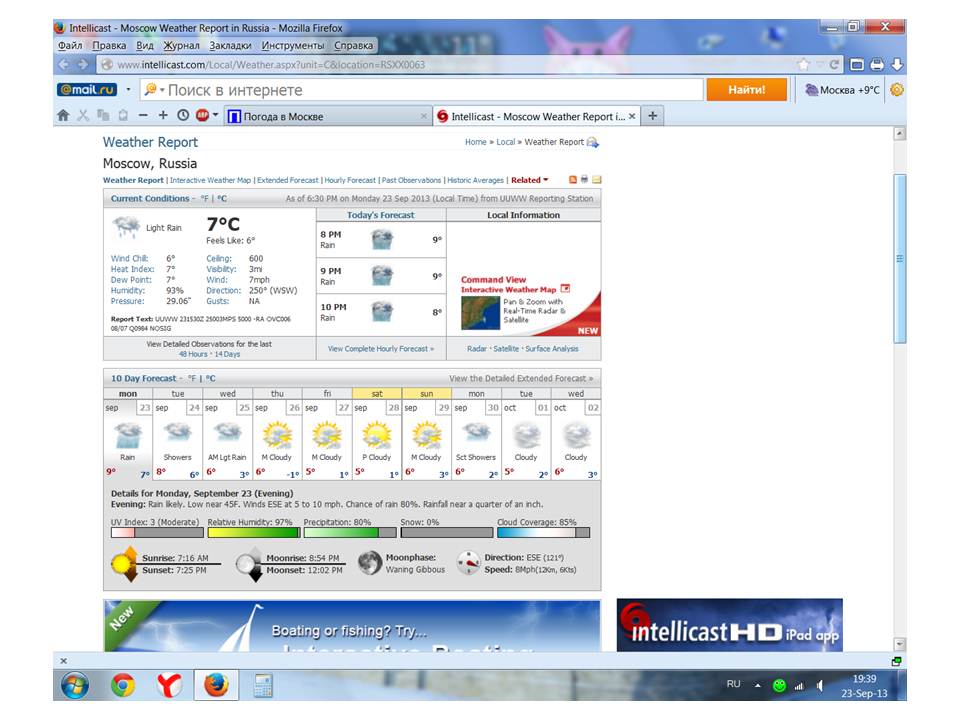The height and width of the screenshot is (720, 960).
Task: Open the dropdown arrow next to mail.ru logo
Action: pos(129,90)
